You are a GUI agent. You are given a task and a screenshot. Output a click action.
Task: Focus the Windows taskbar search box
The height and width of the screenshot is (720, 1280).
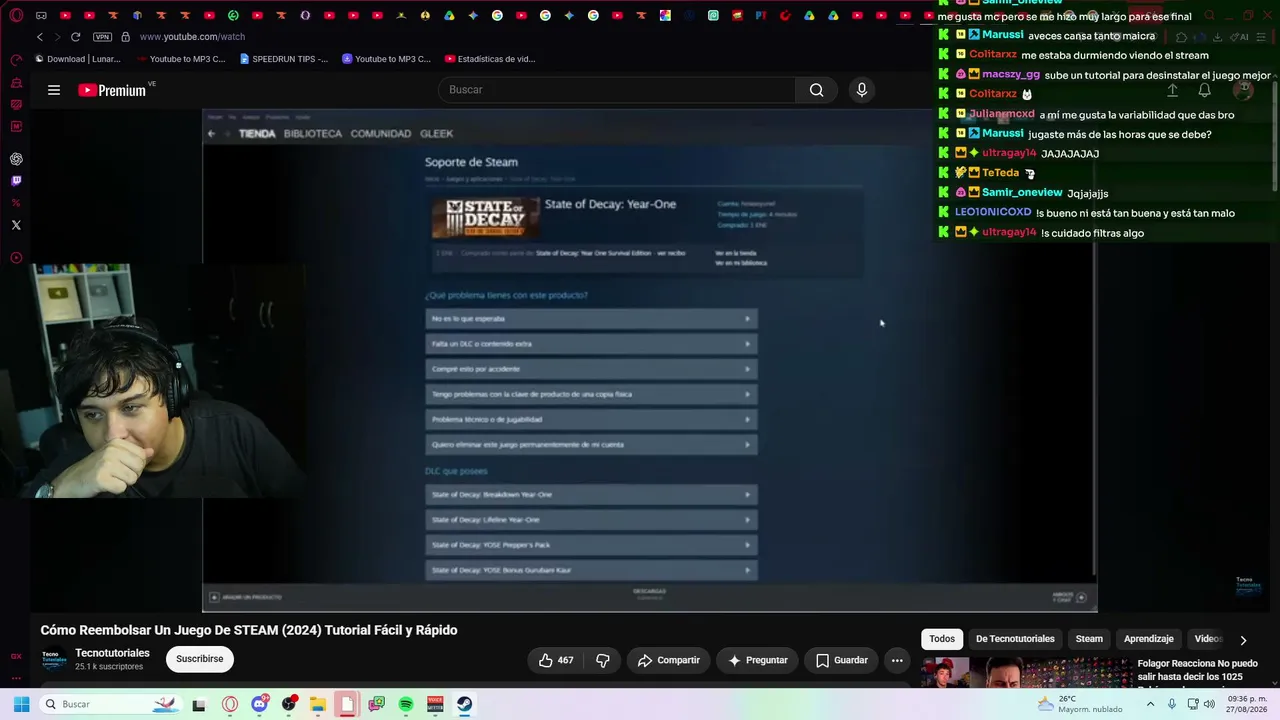110,704
